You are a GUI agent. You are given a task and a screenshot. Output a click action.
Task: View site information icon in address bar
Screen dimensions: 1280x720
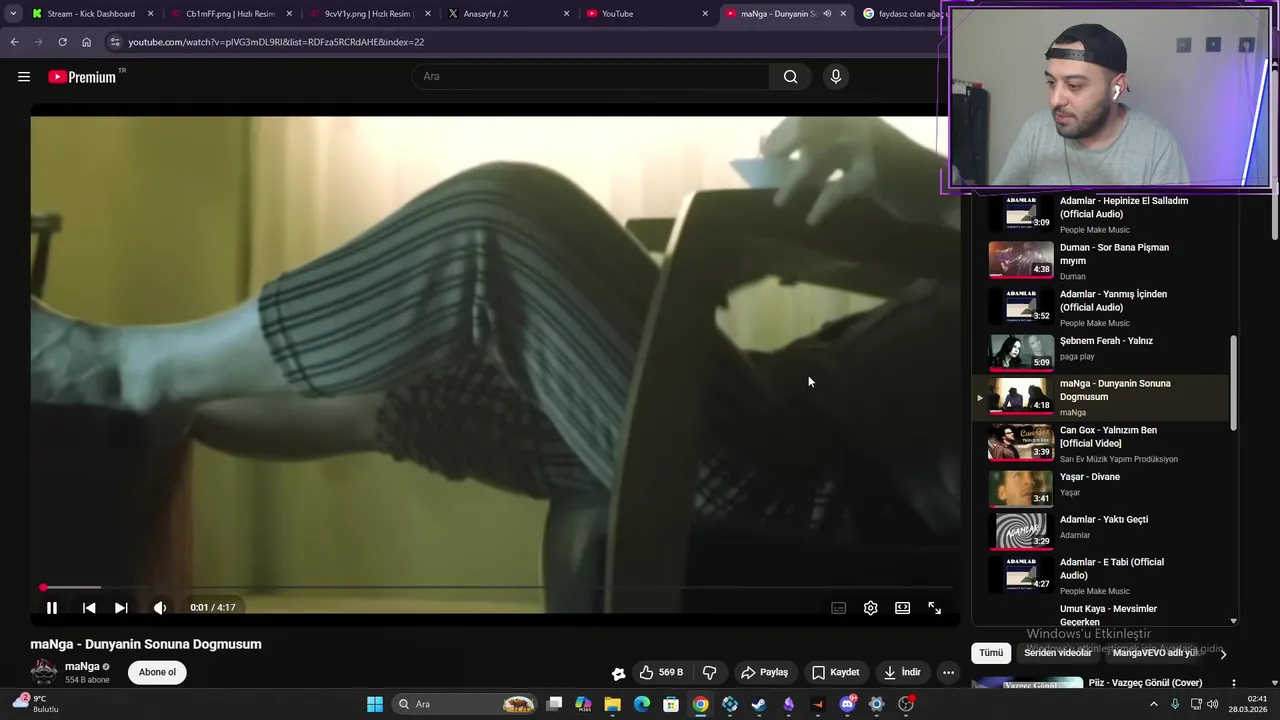pos(115,42)
